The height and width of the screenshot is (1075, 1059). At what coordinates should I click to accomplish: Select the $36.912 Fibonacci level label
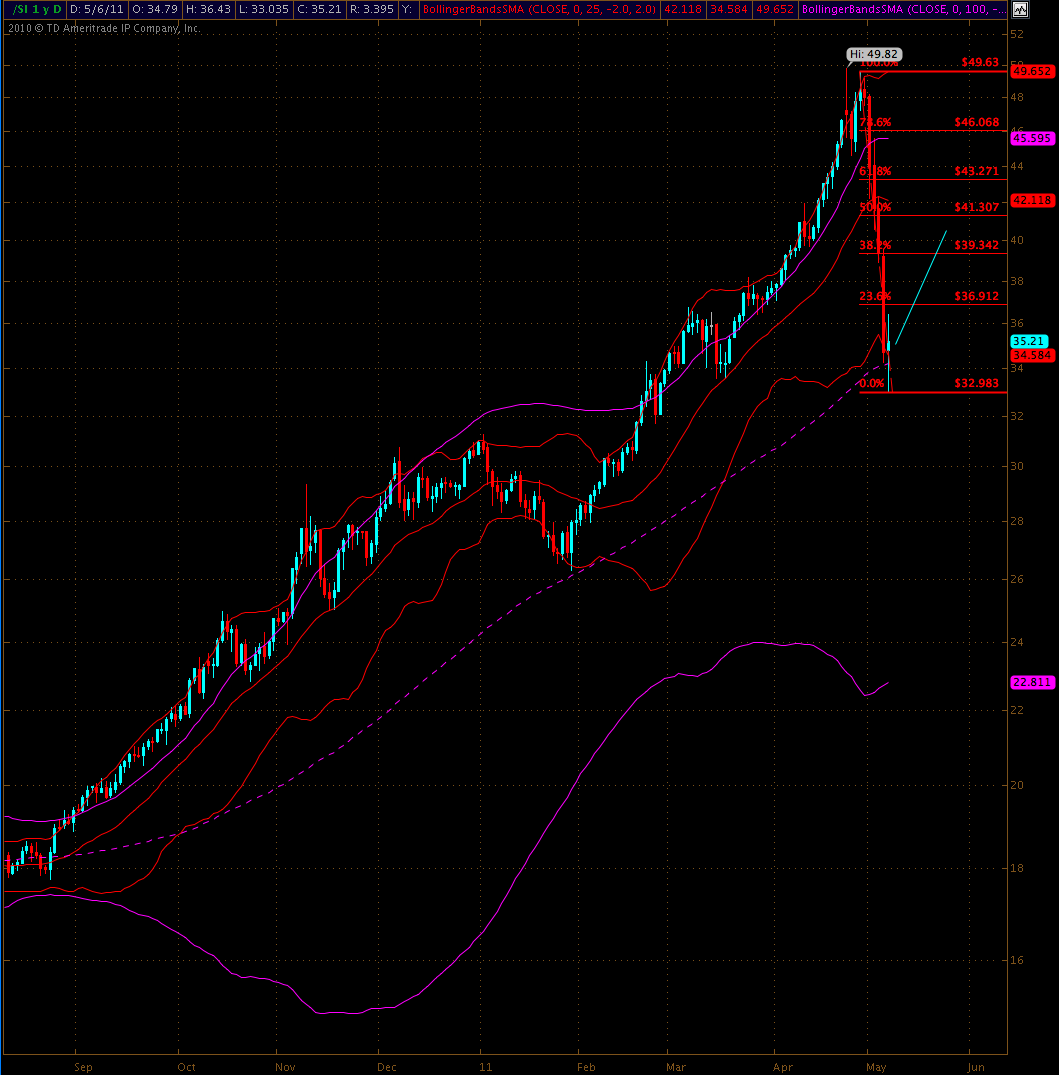coord(976,296)
